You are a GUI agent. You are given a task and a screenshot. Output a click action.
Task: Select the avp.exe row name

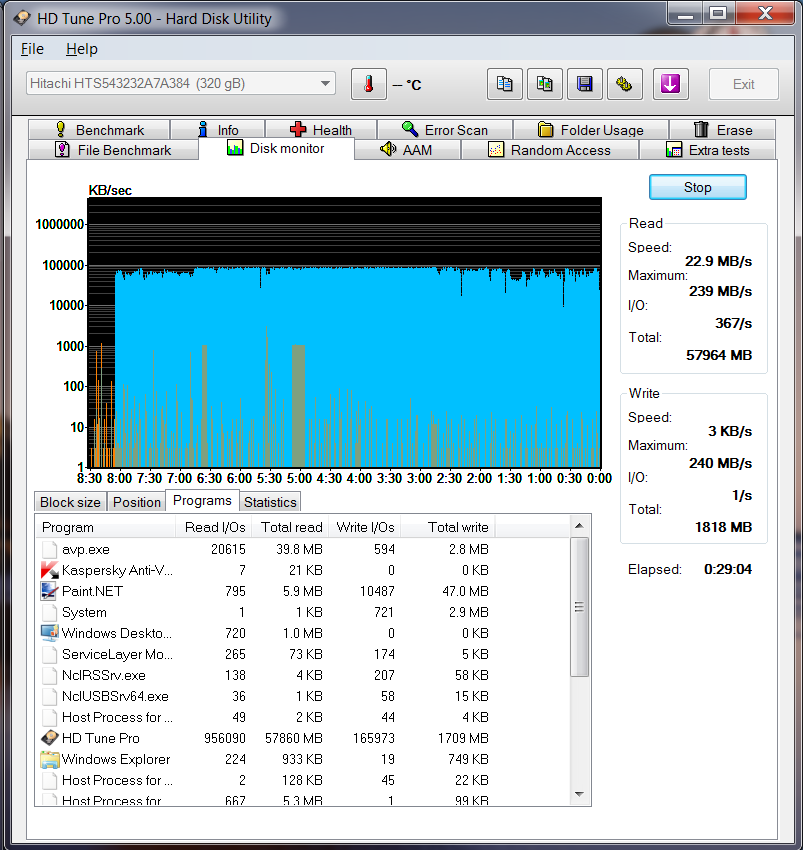click(x=86, y=550)
